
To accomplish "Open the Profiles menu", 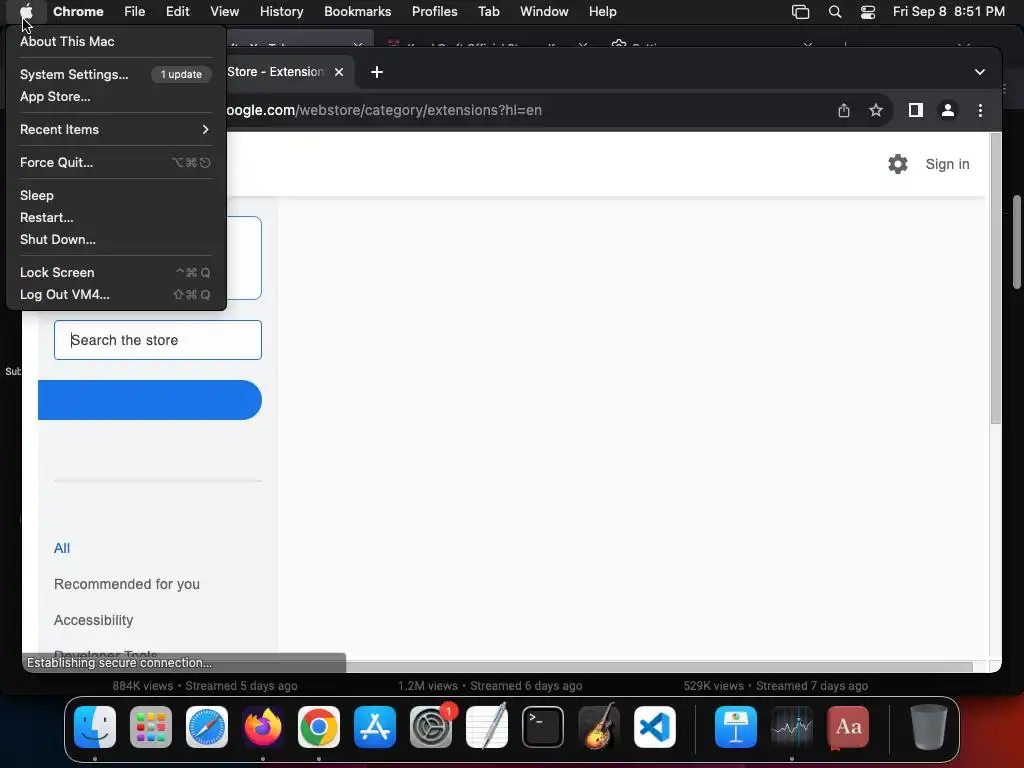I will 434,11.
